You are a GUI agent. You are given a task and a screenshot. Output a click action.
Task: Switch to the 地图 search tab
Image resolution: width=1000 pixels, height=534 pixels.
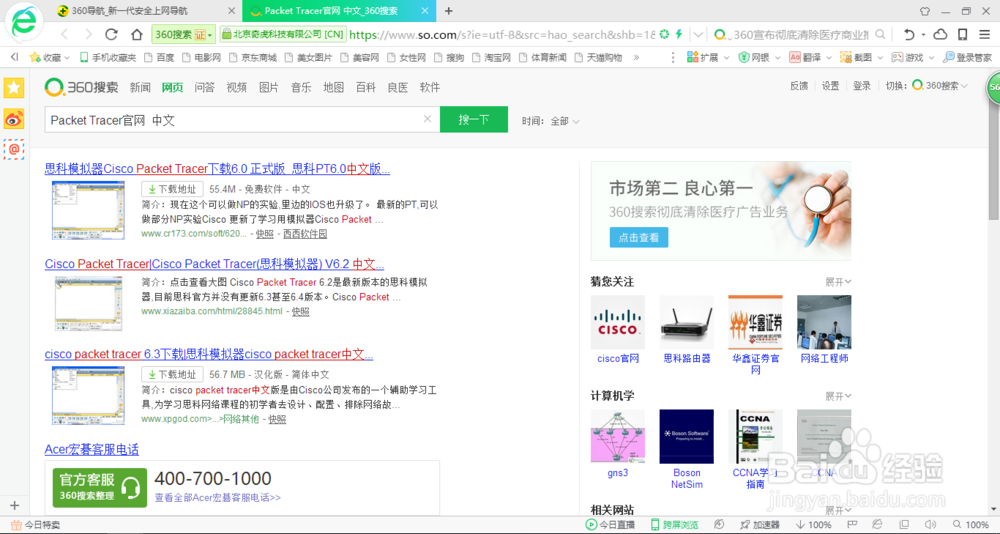[x=334, y=87]
